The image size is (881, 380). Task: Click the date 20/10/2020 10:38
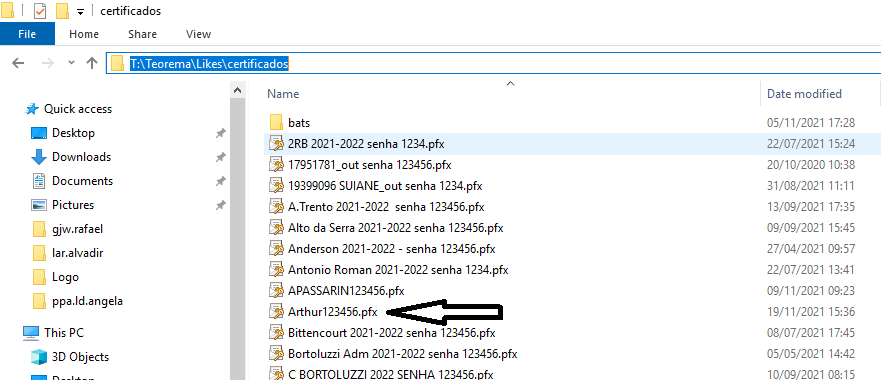tap(811, 165)
